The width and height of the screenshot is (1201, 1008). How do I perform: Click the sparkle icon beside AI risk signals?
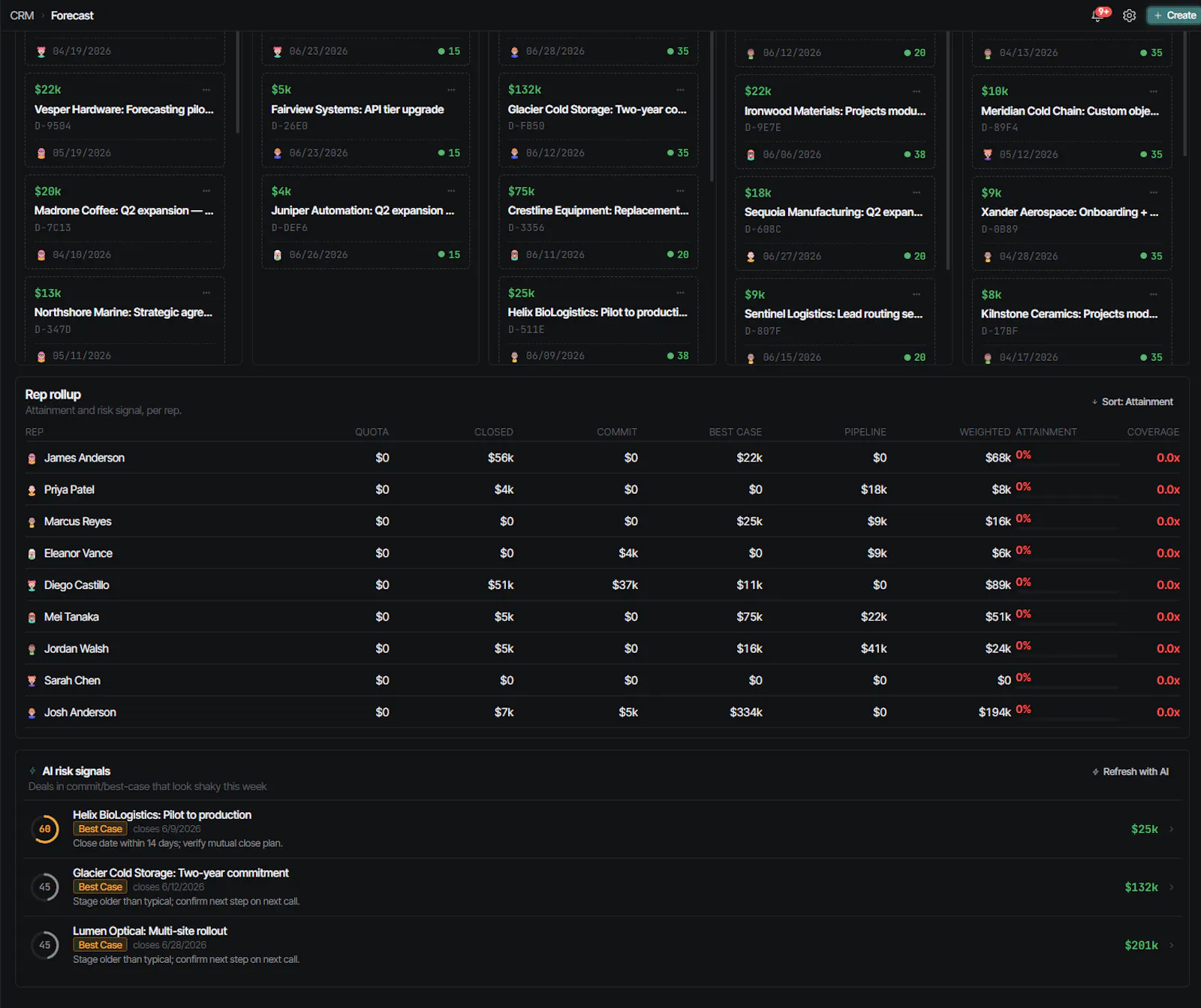pos(32,771)
